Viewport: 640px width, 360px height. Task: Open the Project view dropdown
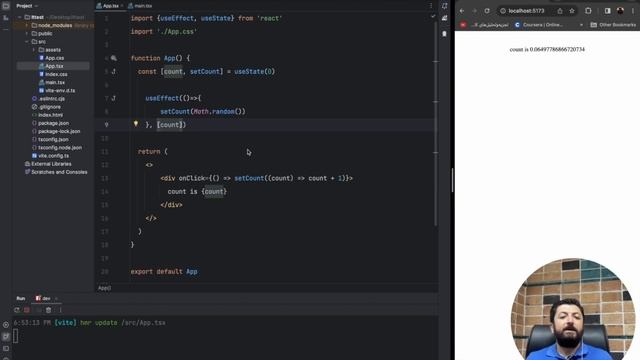(27, 6)
